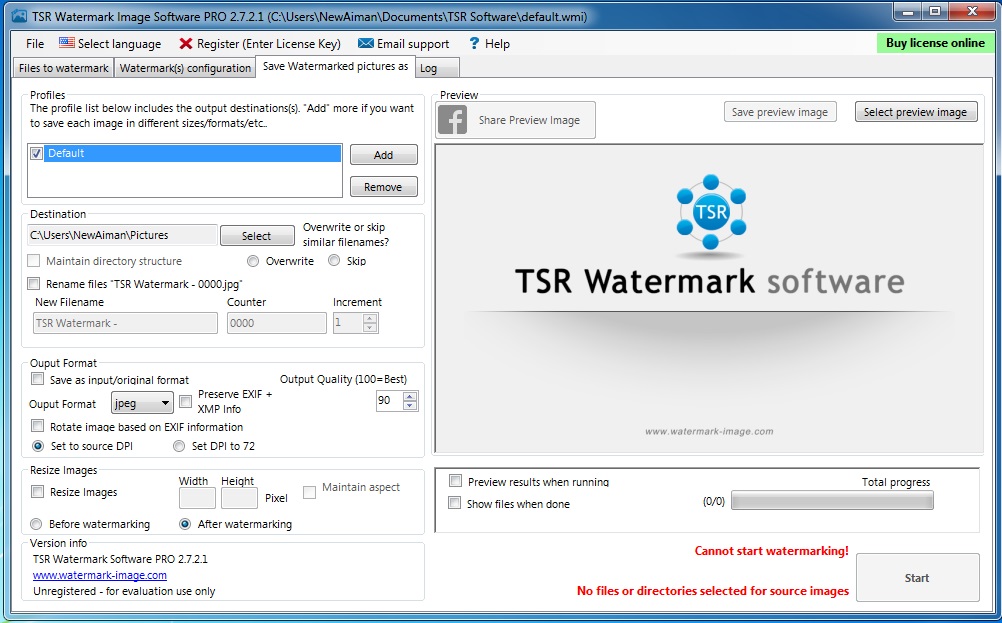Click the Counter input field

point(277,323)
